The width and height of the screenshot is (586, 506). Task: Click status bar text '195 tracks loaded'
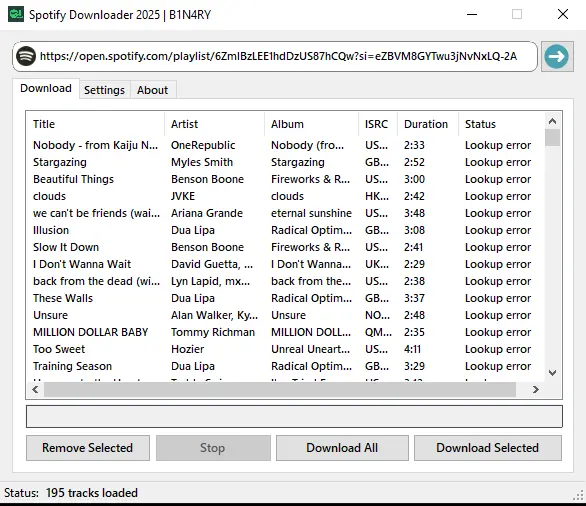[92, 493]
